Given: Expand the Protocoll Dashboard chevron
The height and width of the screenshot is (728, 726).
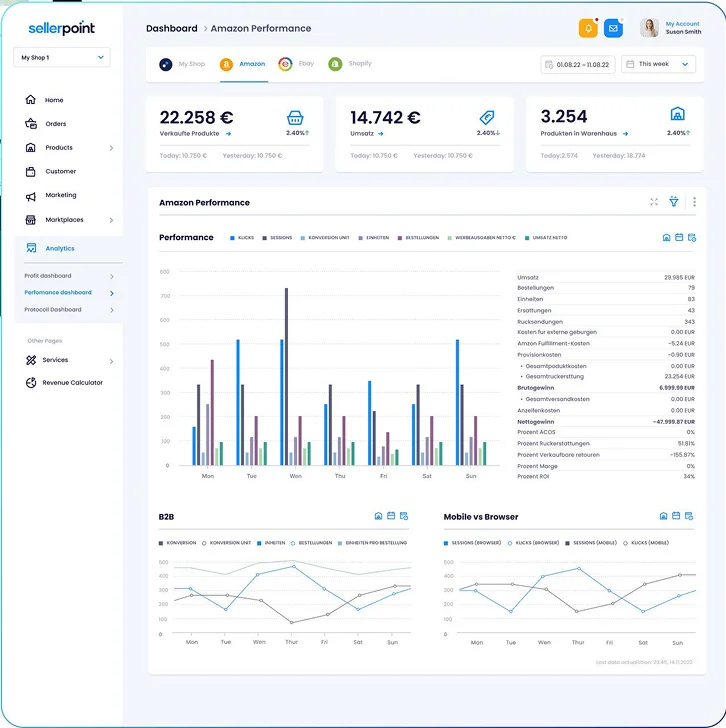Looking at the screenshot, I should 112,310.
